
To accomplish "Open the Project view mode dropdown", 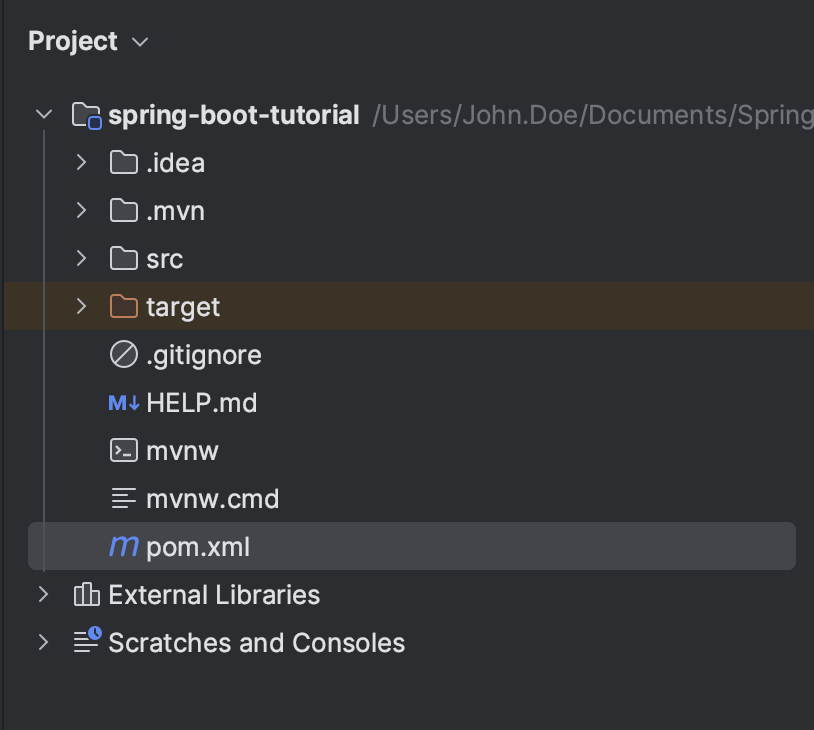I will (x=139, y=42).
